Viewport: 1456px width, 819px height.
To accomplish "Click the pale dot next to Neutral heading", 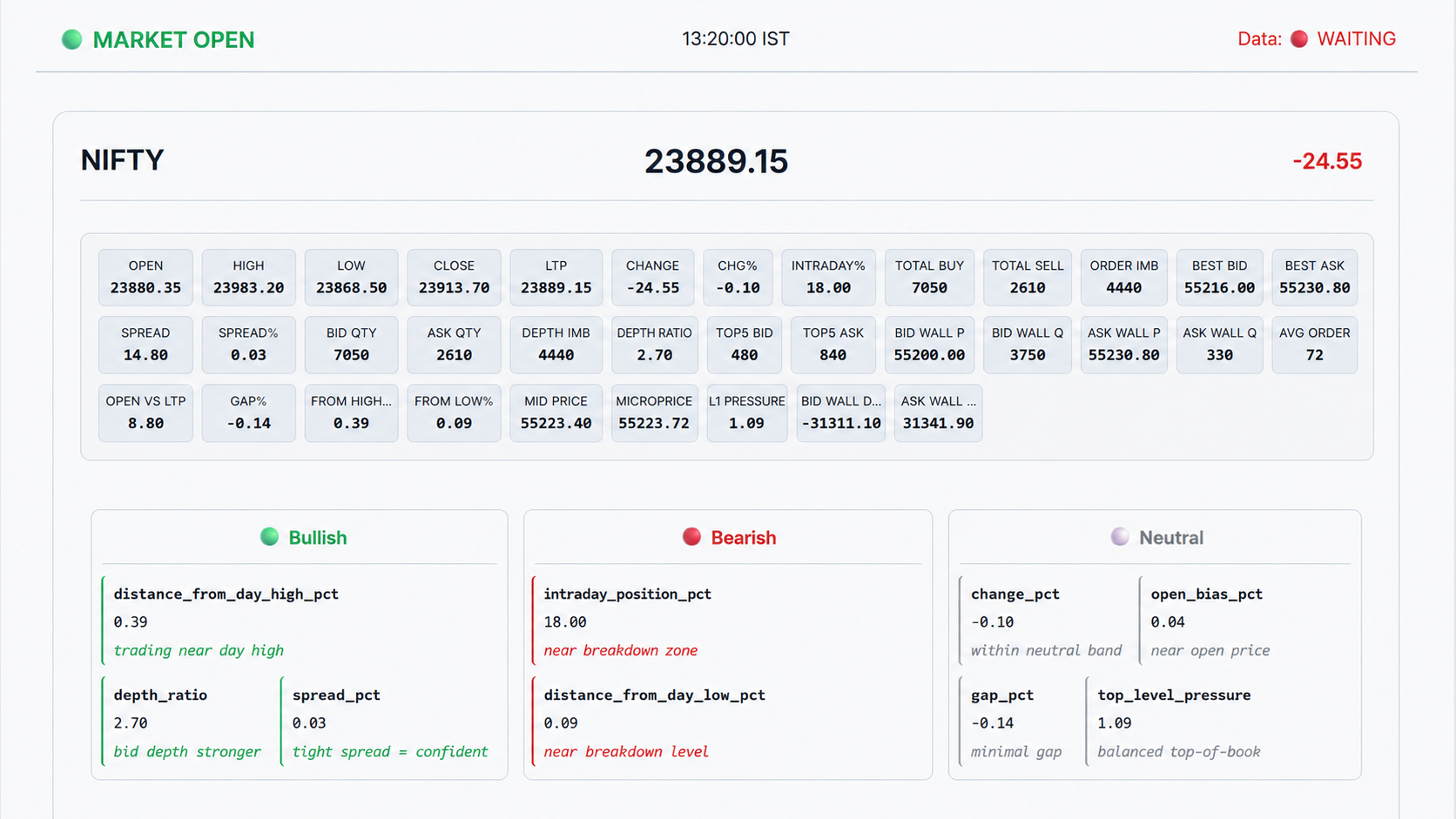I will pyautogui.click(x=1120, y=537).
